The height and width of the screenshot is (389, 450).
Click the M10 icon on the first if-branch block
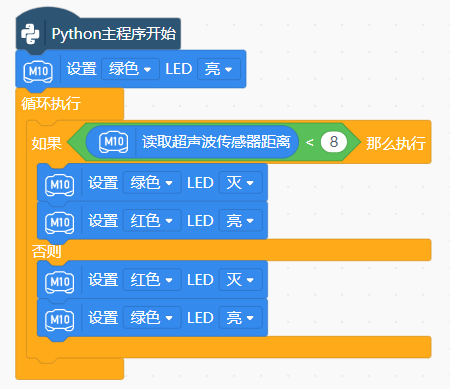point(60,184)
